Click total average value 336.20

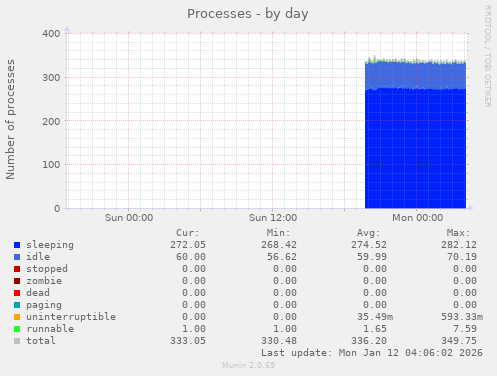(x=369, y=341)
